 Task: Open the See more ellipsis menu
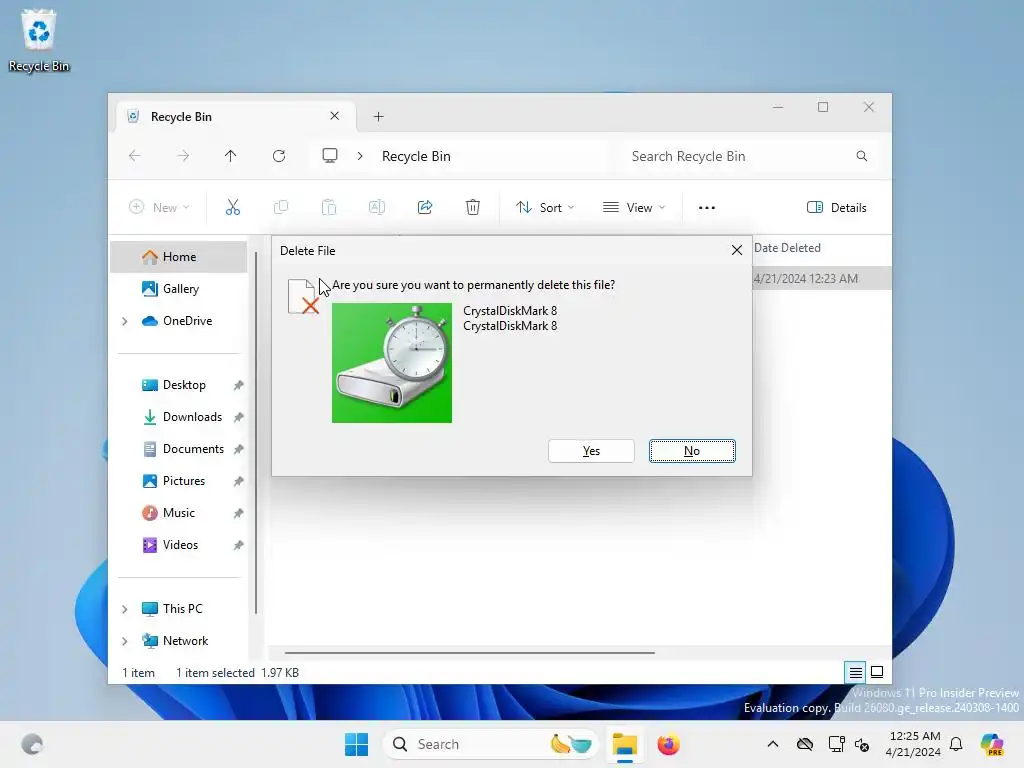coord(707,208)
